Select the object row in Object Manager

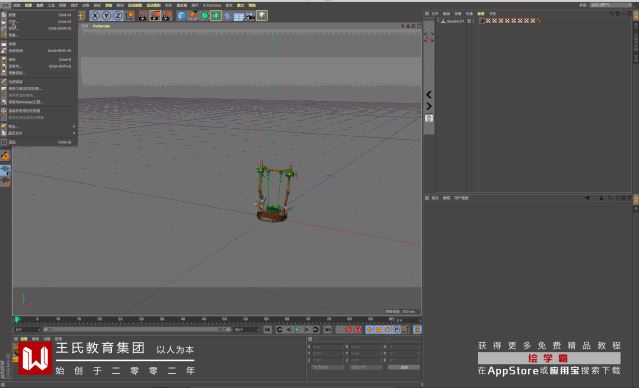click(455, 21)
